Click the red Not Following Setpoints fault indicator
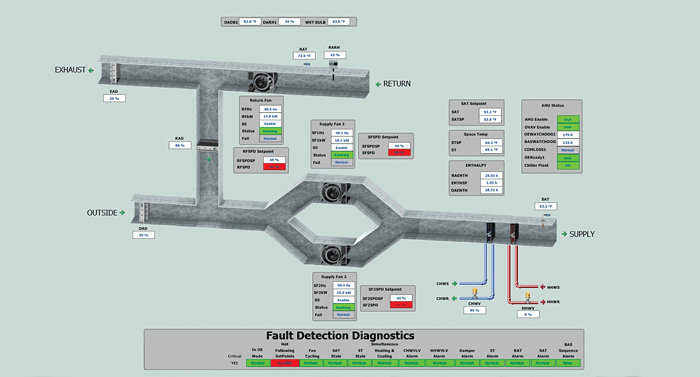 coord(284,363)
